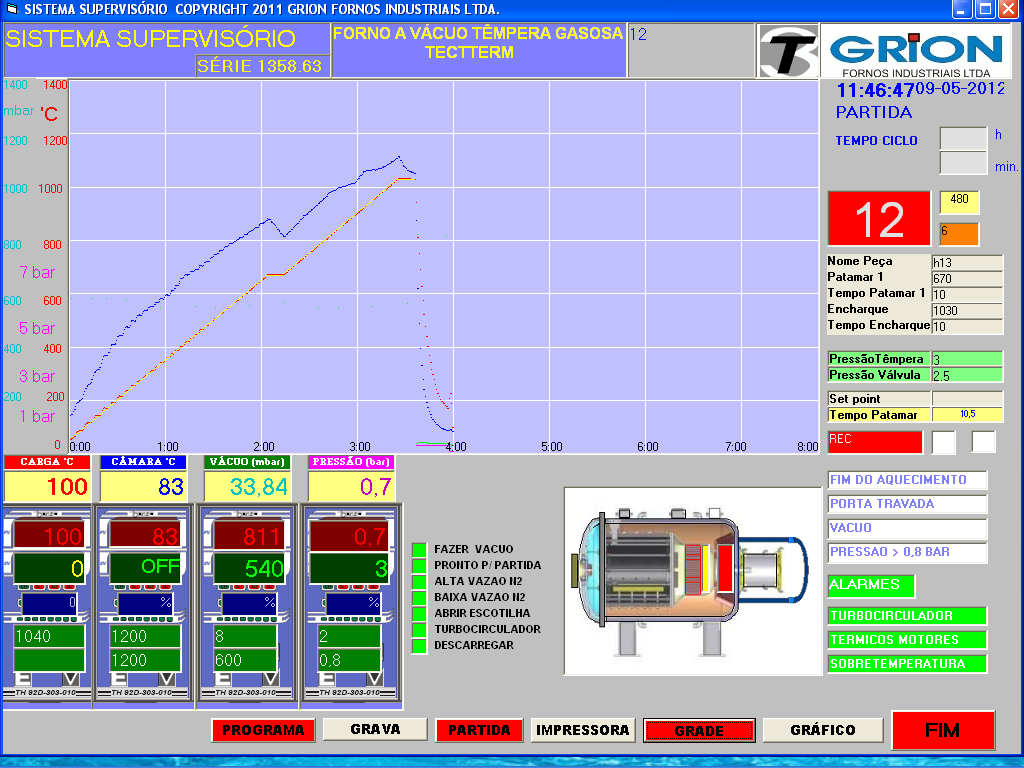Viewport: 1024px width, 768px height.
Task: Click the E button on the Carga controller
Action: (x=25, y=679)
